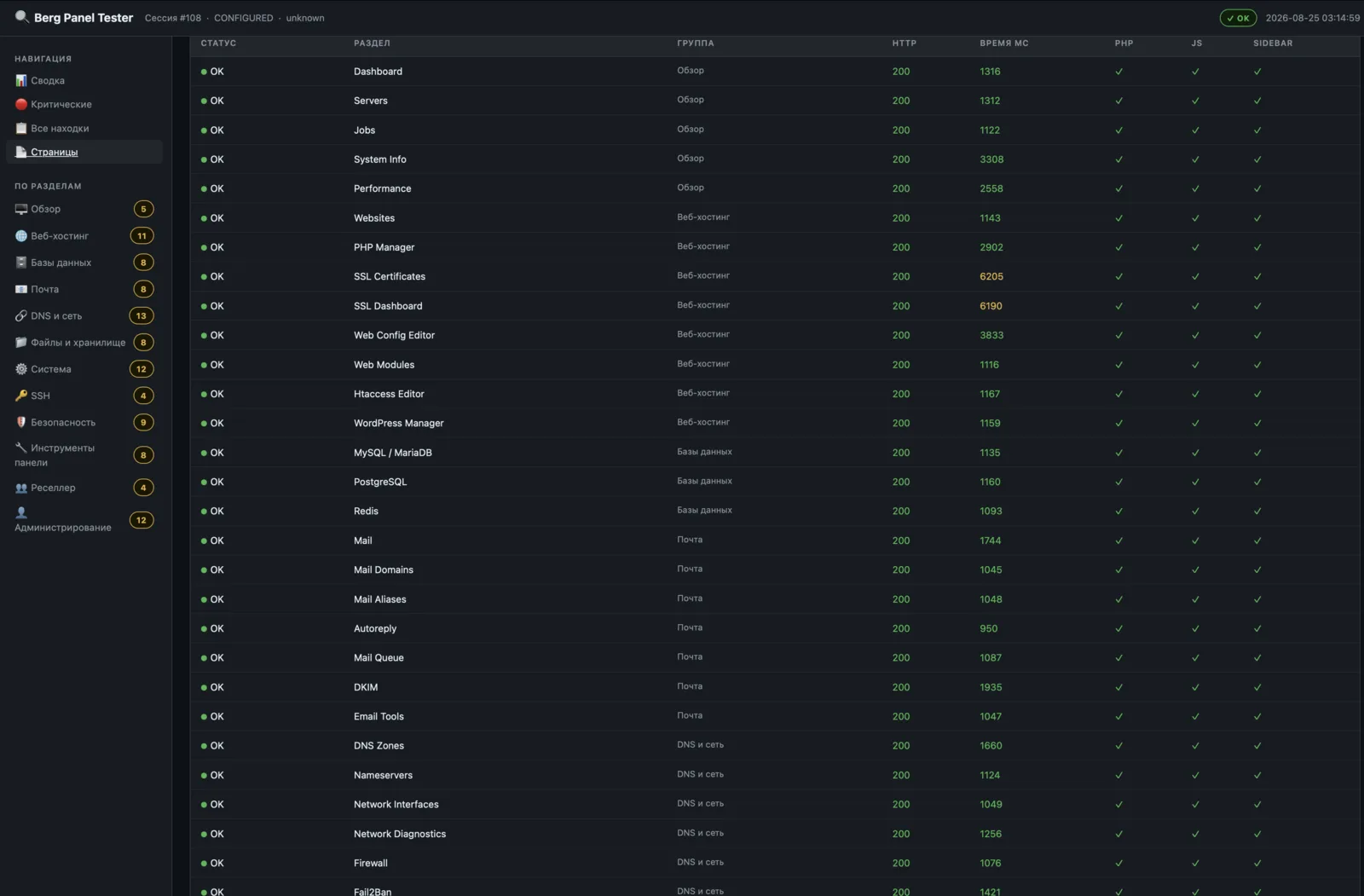Click the Администрирование count badge 12
This screenshot has height=896, width=1364.
point(142,520)
